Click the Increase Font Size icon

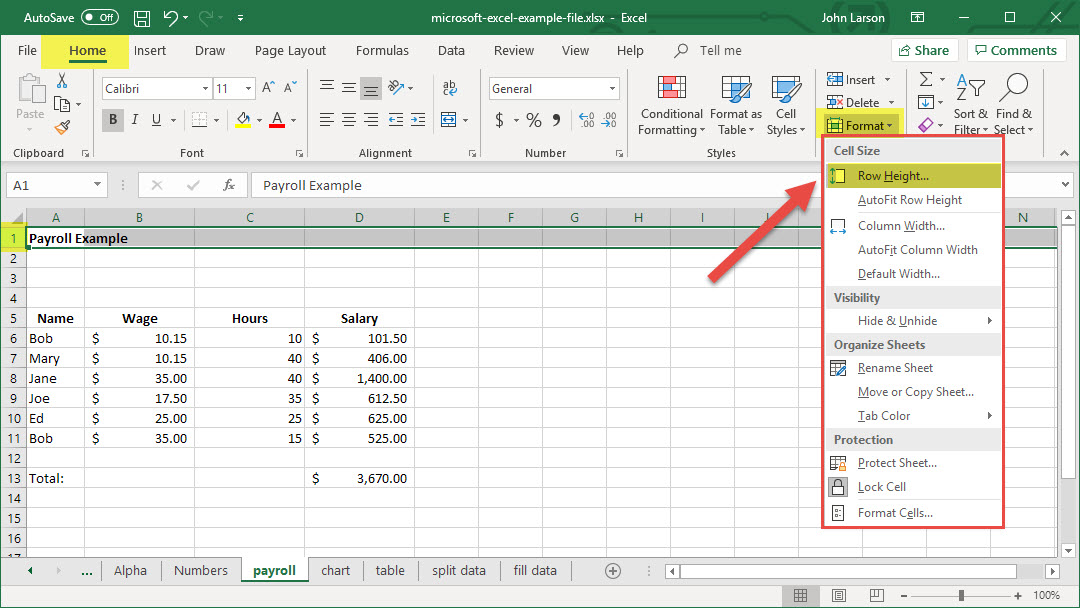[268, 88]
